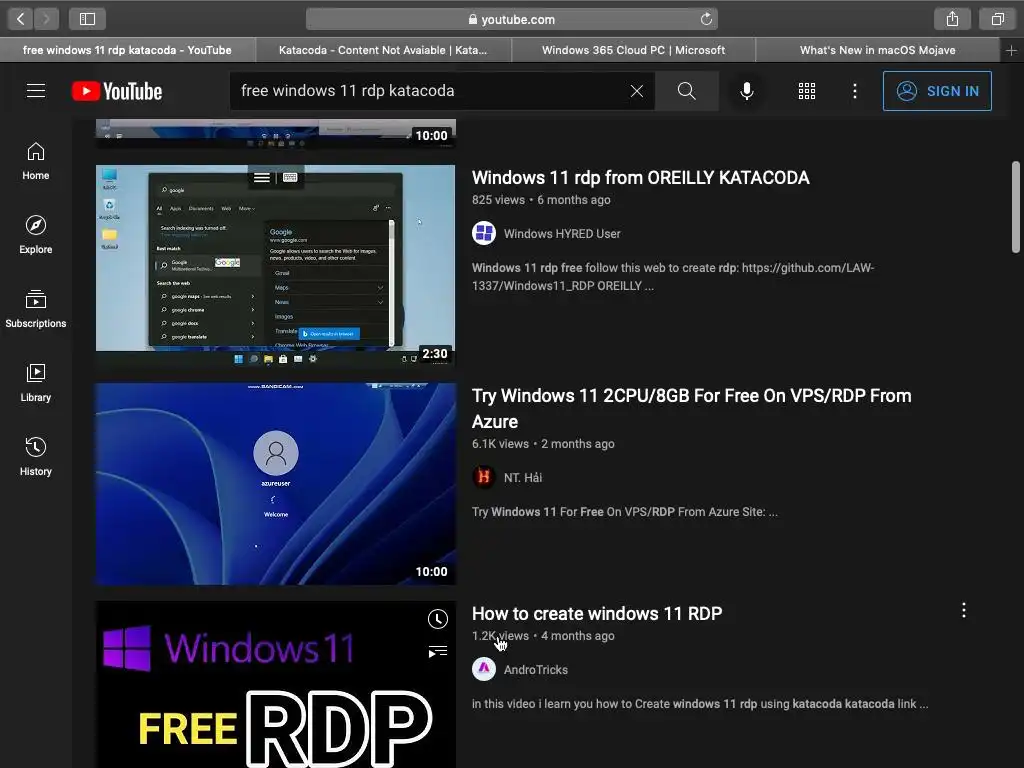Open Windows HYRED User channel name
This screenshot has width=1024, height=768.
click(x=562, y=234)
